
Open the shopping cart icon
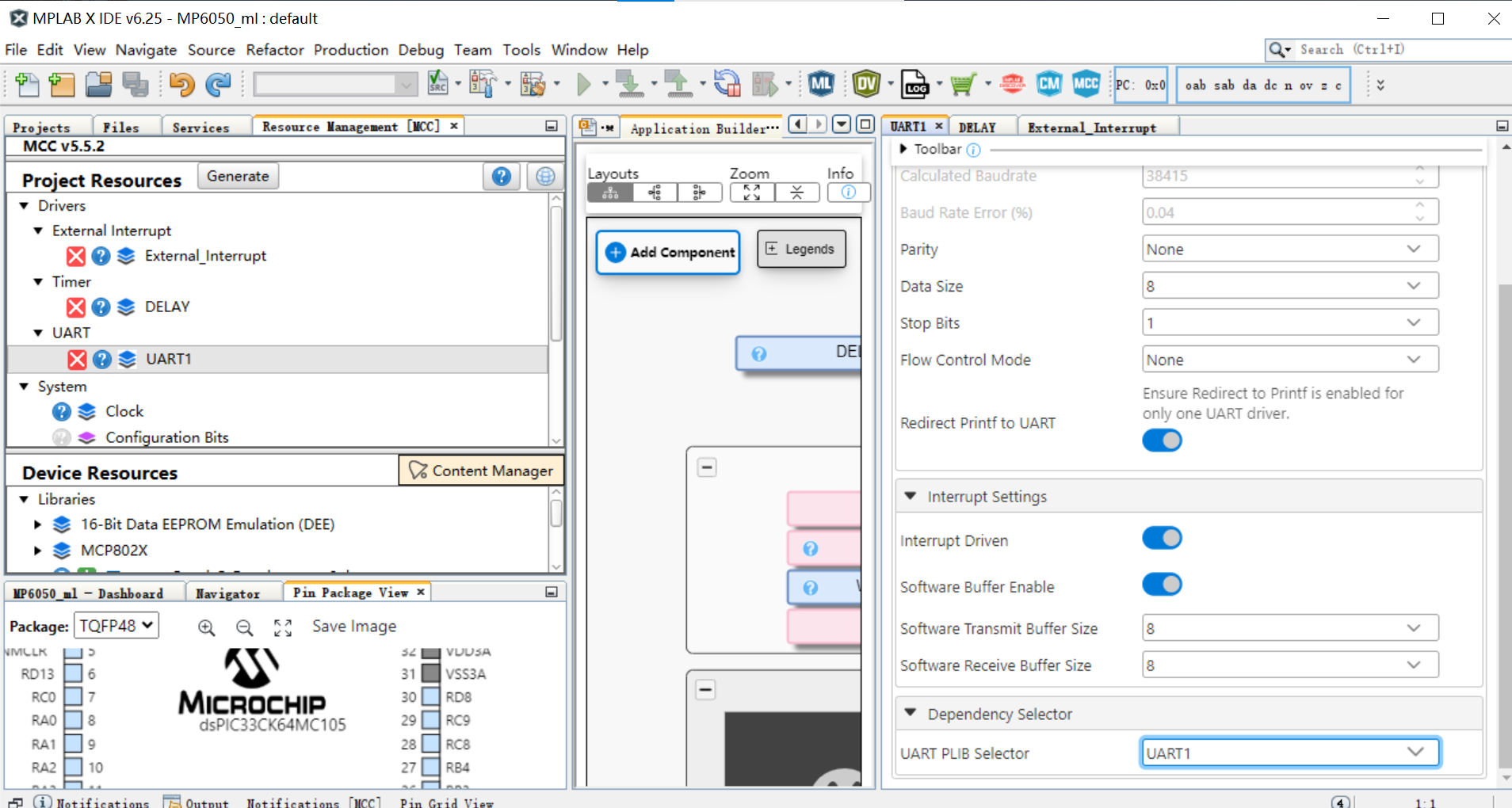[963, 84]
